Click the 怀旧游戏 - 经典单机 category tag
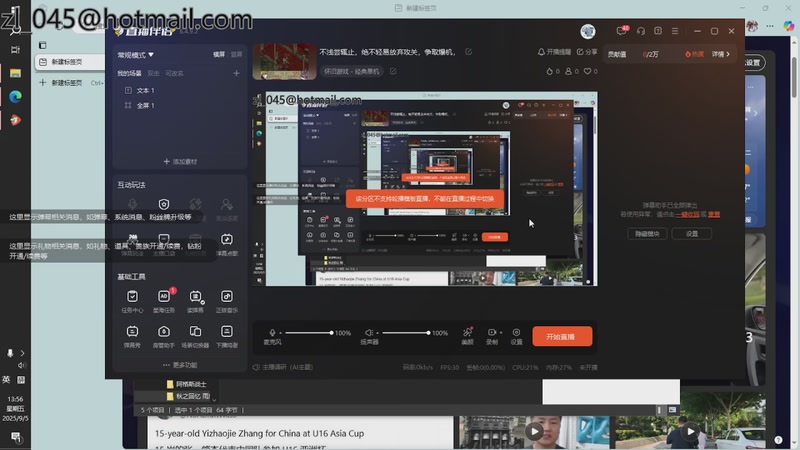The width and height of the screenshot is (800, 450). coord(352,71)
